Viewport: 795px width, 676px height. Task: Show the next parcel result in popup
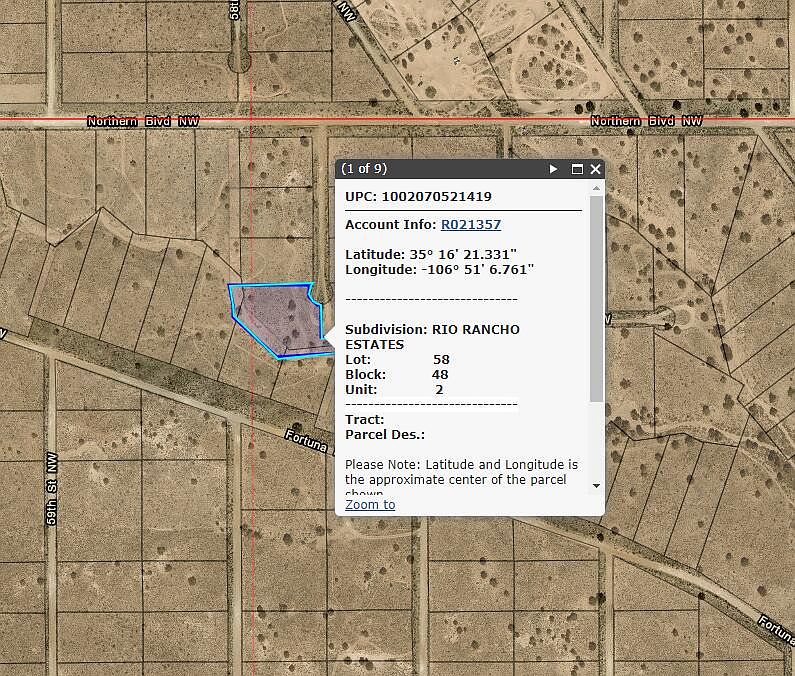[x=554, y=169]
